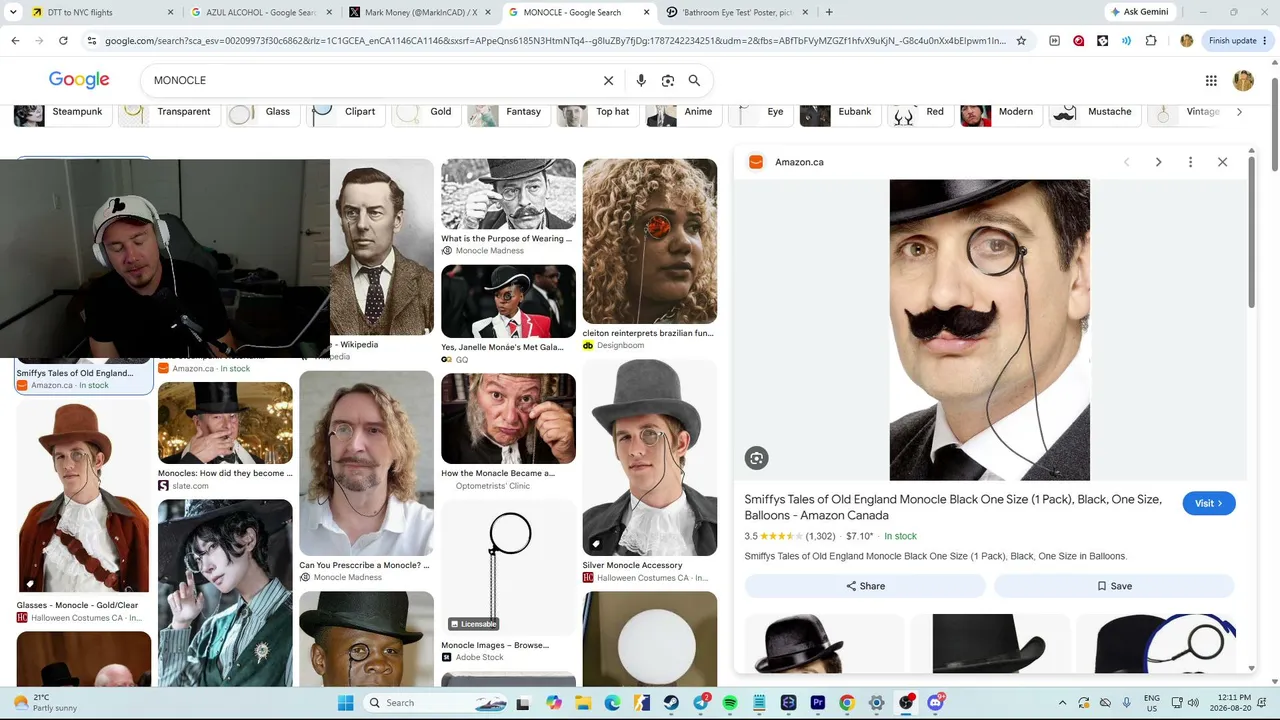
Task: Filter images by the Steampunk chip
Action: (x=61, y=112)
